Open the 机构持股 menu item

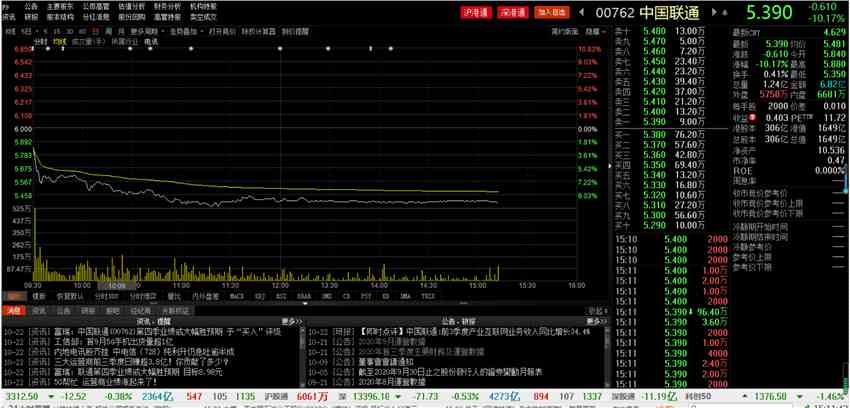[203, 7]
